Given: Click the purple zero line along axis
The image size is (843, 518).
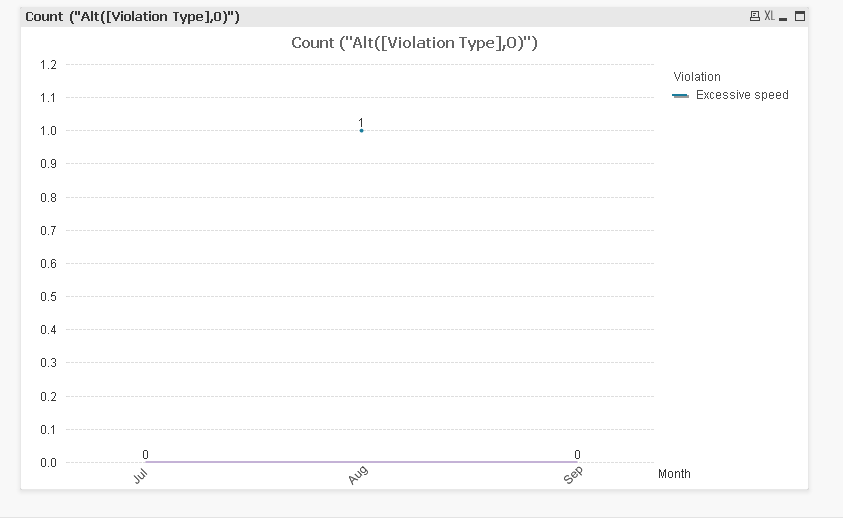Looking at the screenshot, I should [x=361, y=462].
